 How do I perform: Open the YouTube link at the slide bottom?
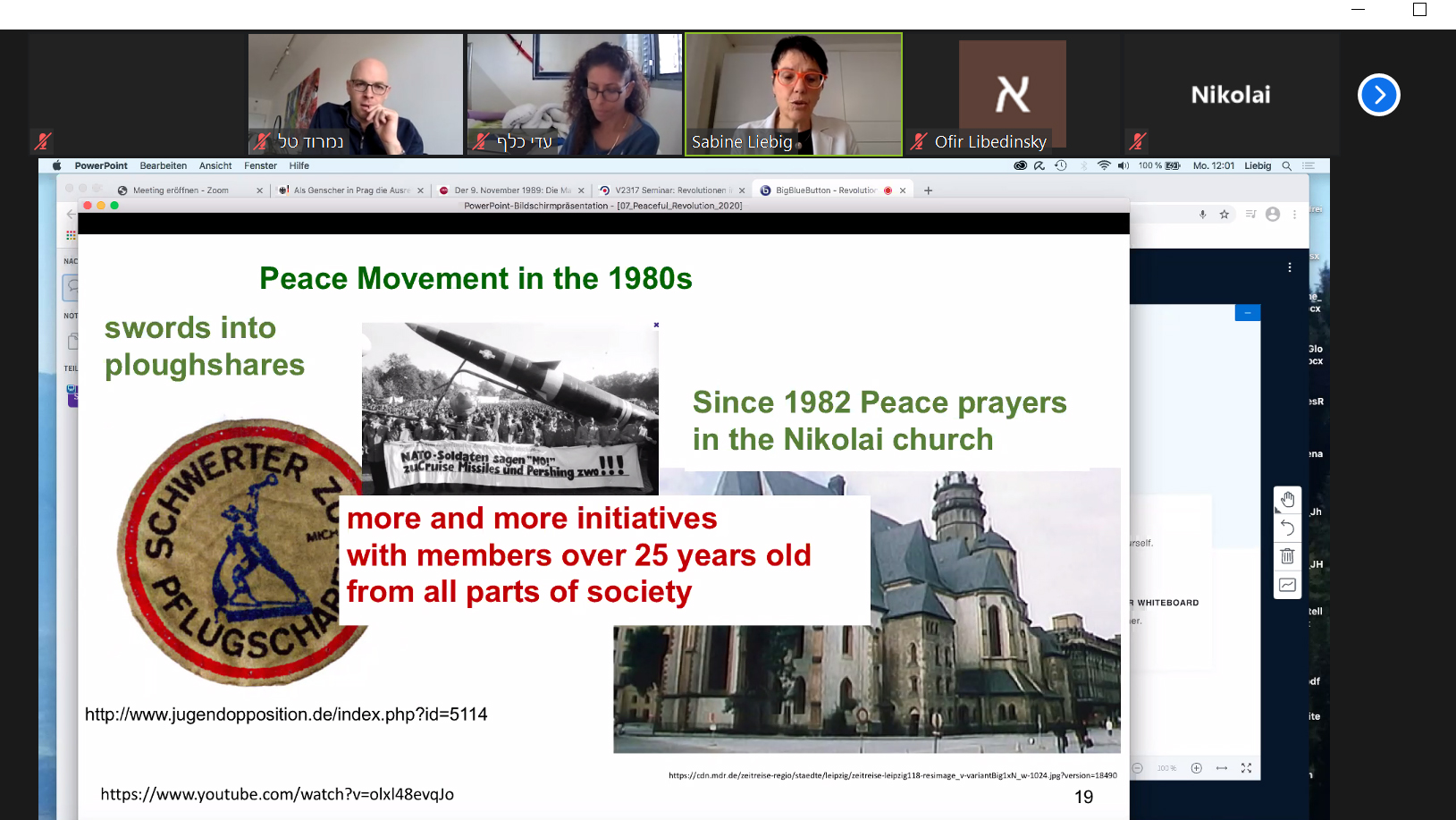(x=280, y=793)
